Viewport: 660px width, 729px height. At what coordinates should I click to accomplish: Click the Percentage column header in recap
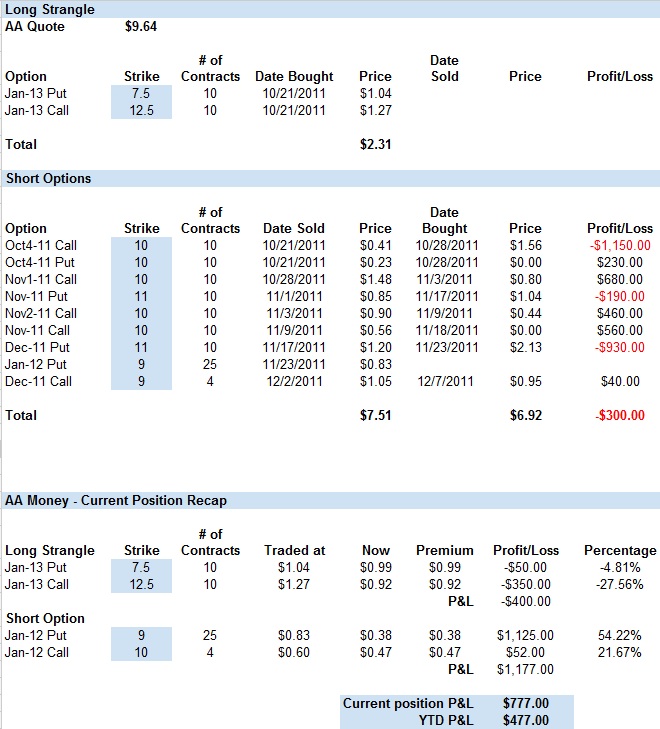[620, 550]
